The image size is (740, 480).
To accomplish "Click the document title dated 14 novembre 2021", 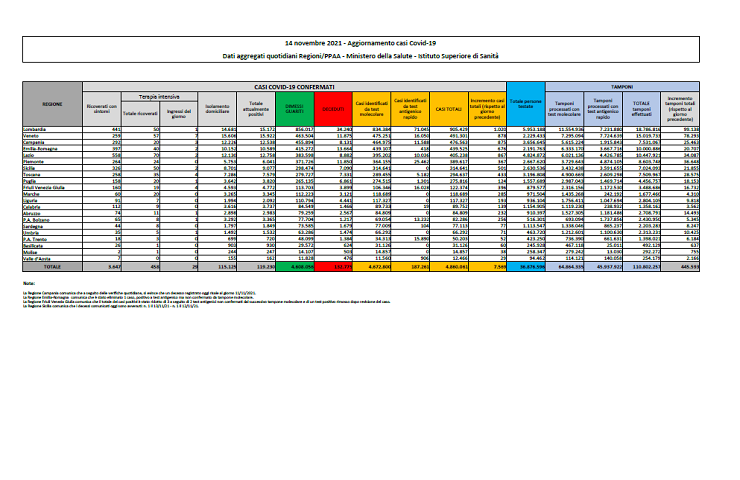I will point(369,45).
